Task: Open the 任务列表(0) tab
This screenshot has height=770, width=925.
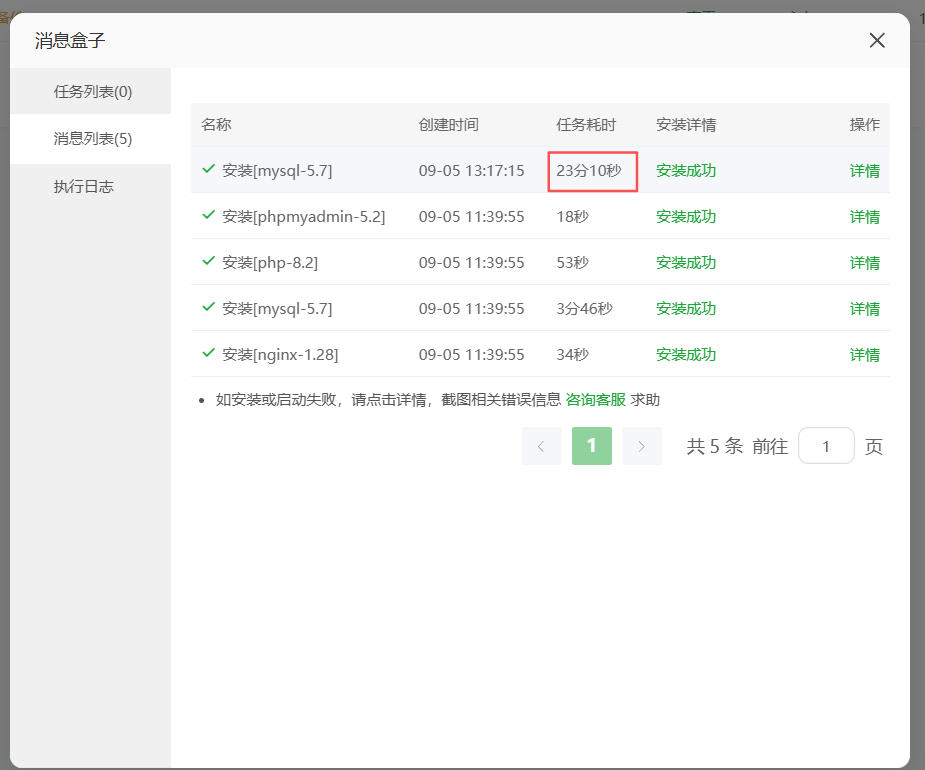Action: pos(92,92)
